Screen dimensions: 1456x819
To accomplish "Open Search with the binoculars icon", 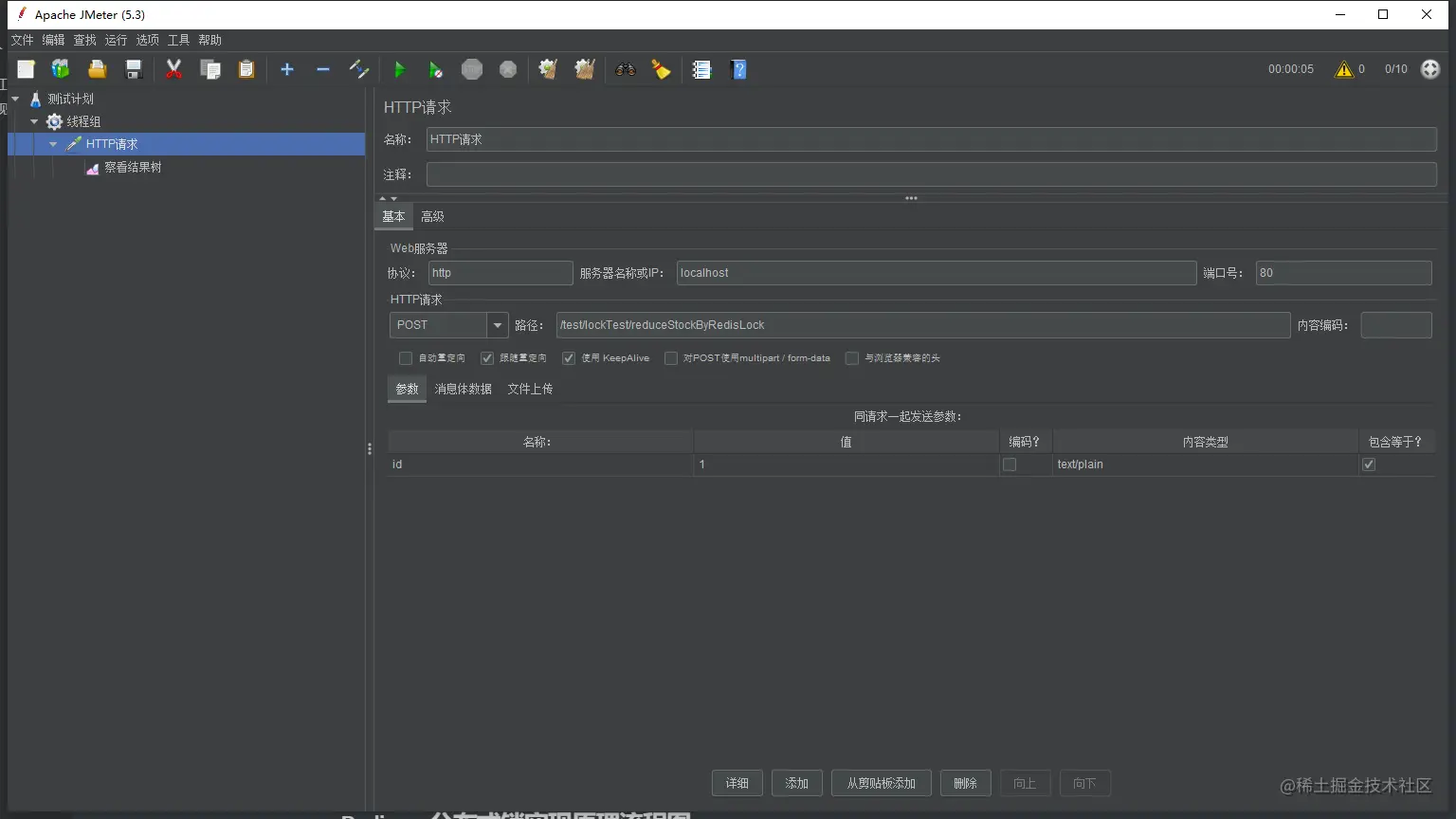I will tap(625, 69).
